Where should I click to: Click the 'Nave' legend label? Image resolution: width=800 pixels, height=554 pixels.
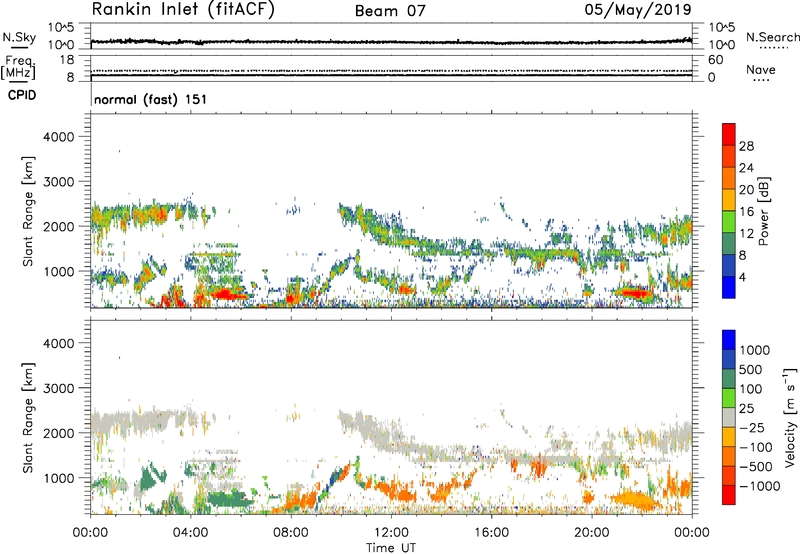coord(761,70)
